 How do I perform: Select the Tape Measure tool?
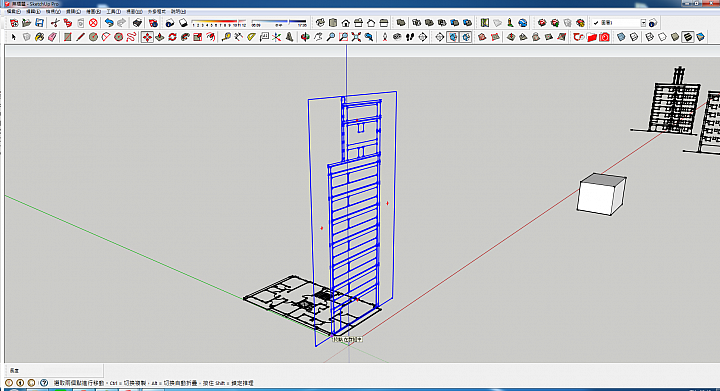(x=226, y=37)
